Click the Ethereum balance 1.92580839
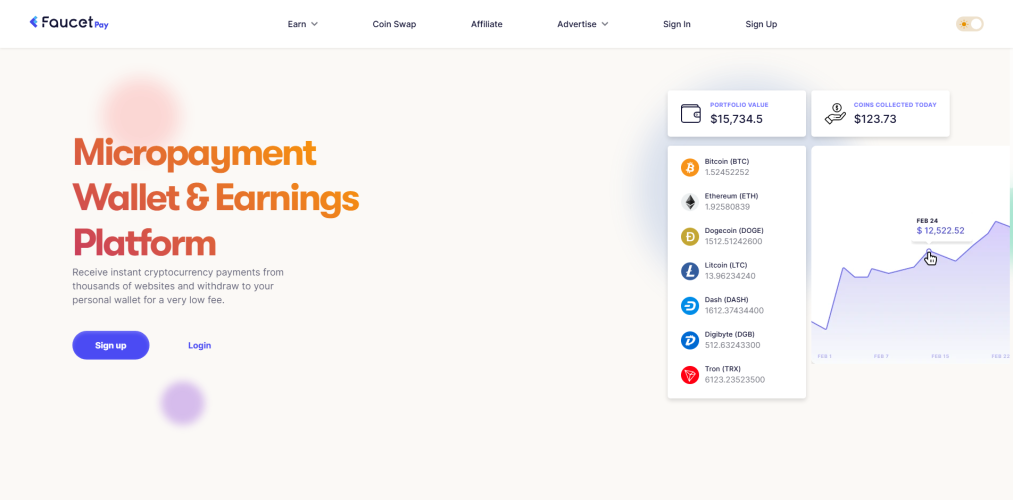The width and height of the screenshot is (1013, 500). [727, 207]
